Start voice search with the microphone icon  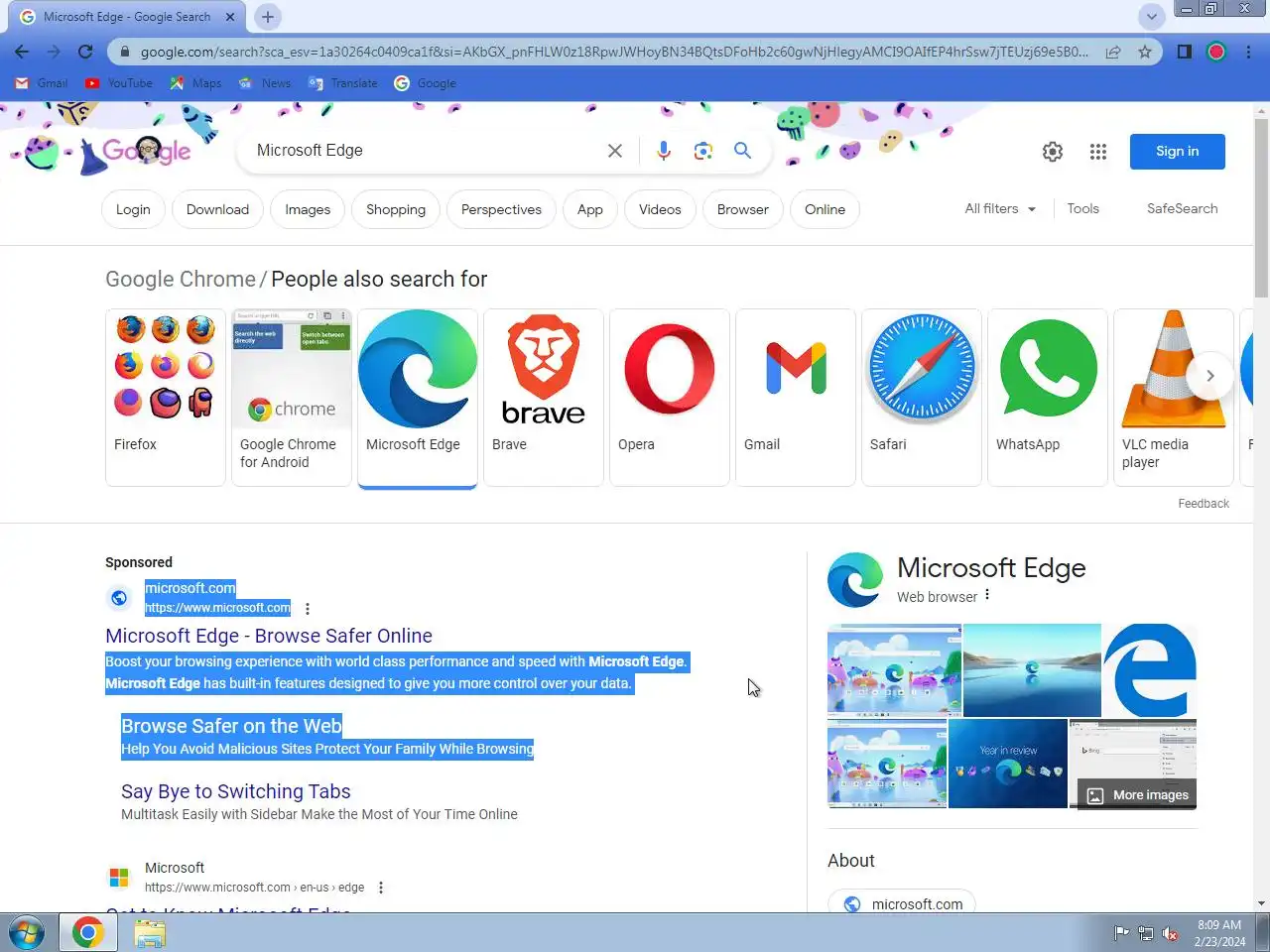pos(664,151)
